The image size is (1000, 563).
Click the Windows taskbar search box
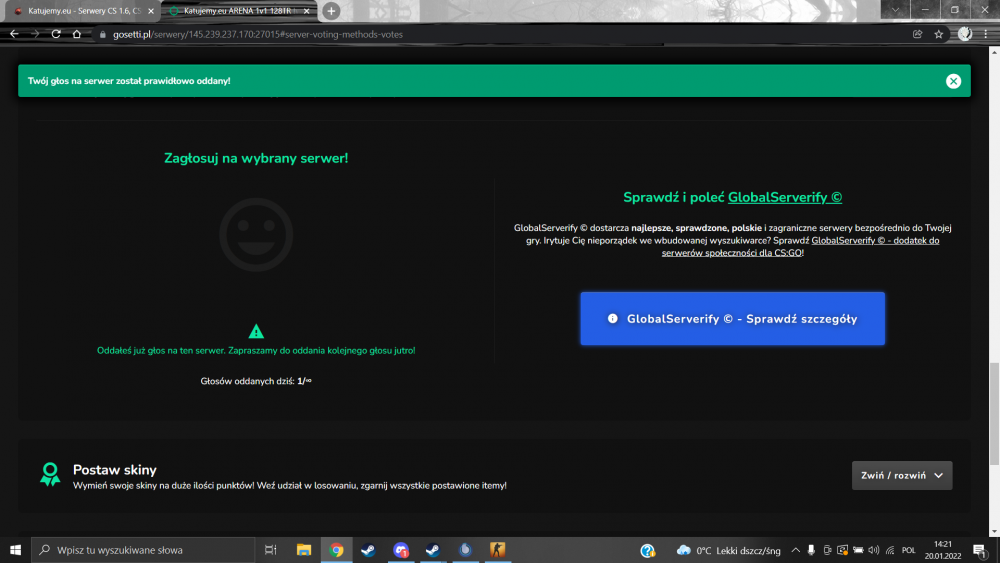(143, 550)
